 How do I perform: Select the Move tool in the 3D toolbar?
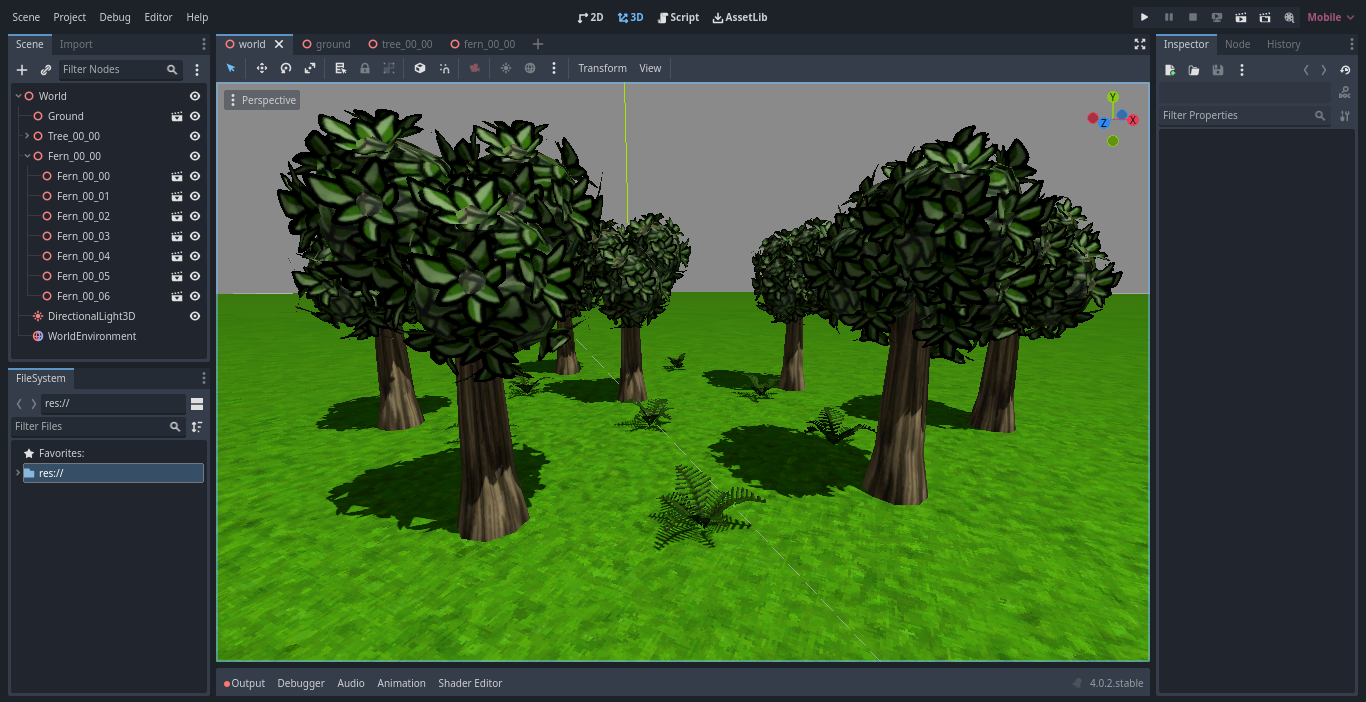[x=261, y=68]
